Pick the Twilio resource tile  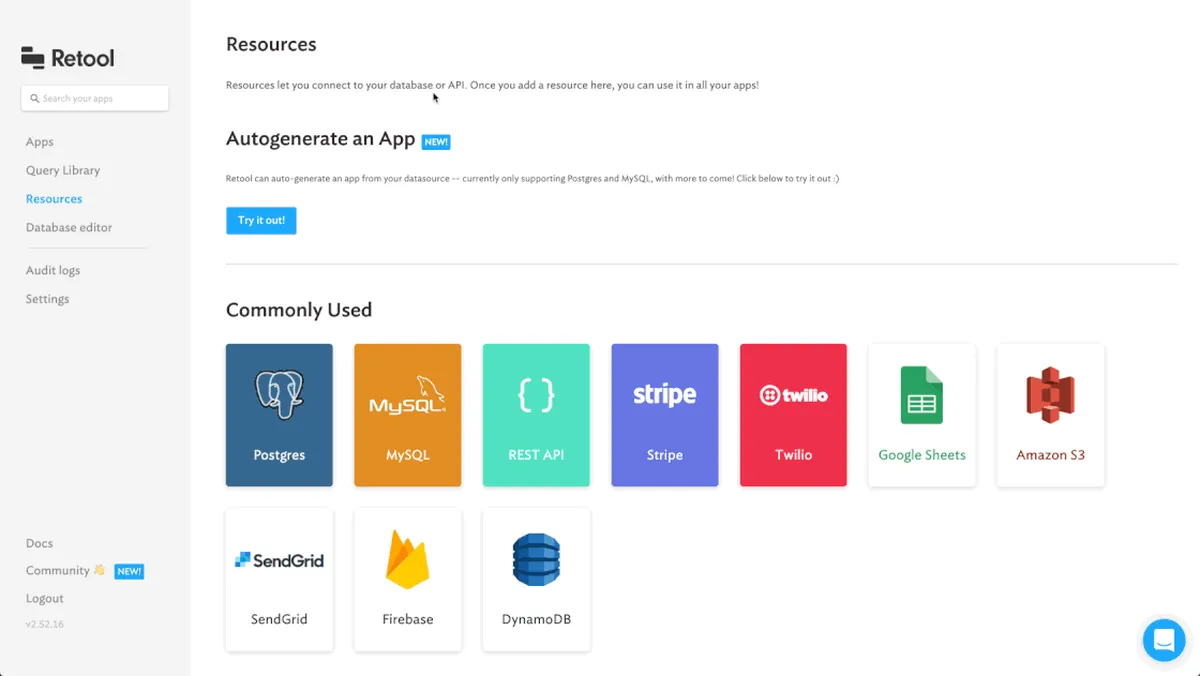click(x=793, y=415)
